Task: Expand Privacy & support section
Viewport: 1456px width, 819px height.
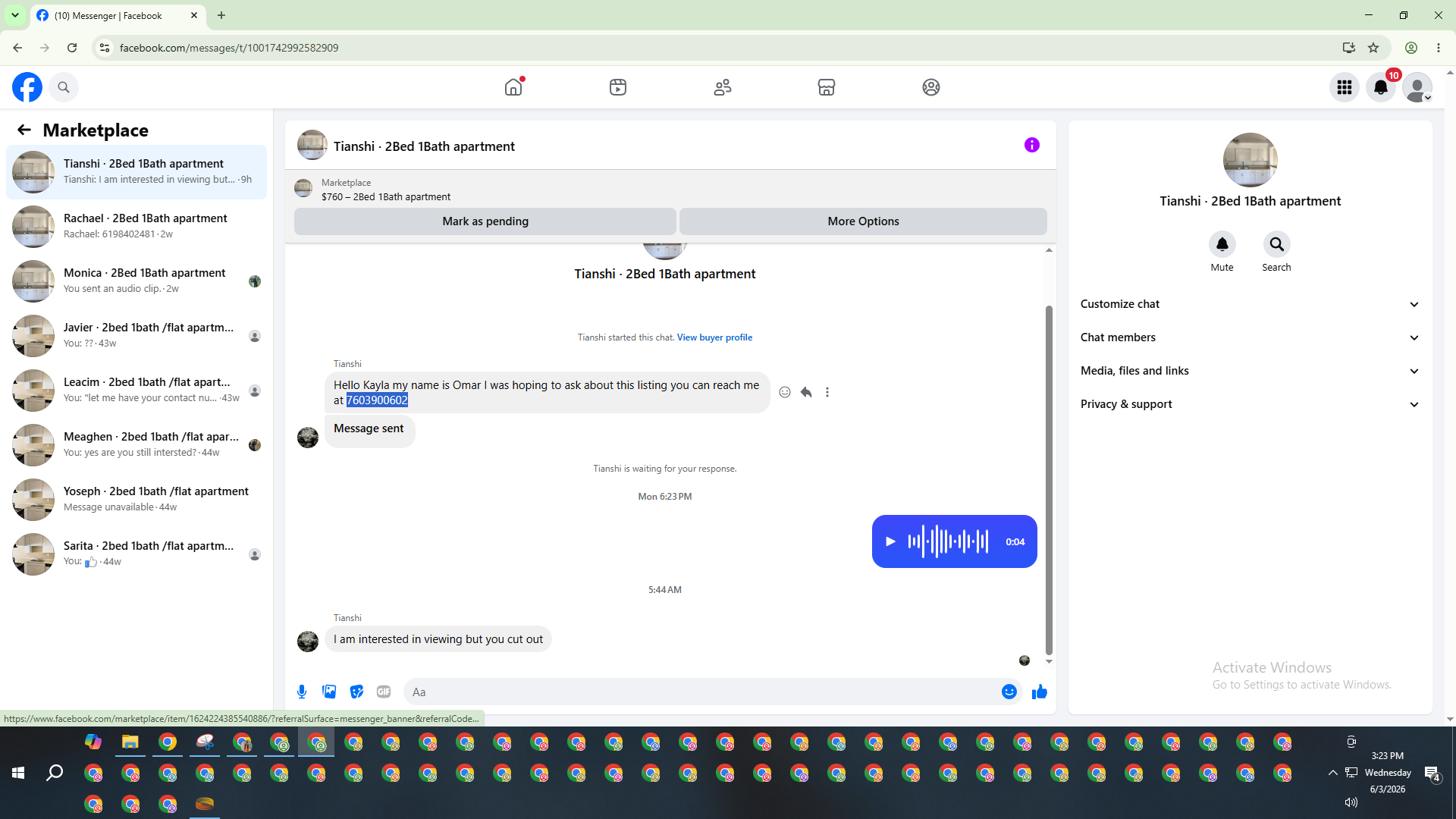Action: point(1250,404)
